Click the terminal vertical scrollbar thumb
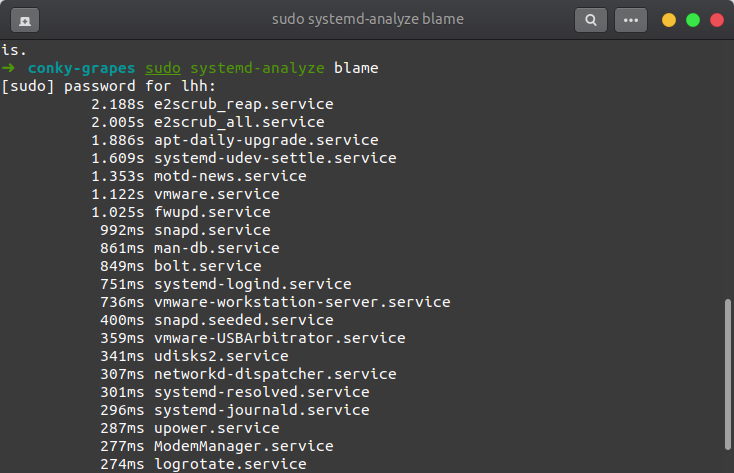734x473 pixels. click(x=727, y=374)
